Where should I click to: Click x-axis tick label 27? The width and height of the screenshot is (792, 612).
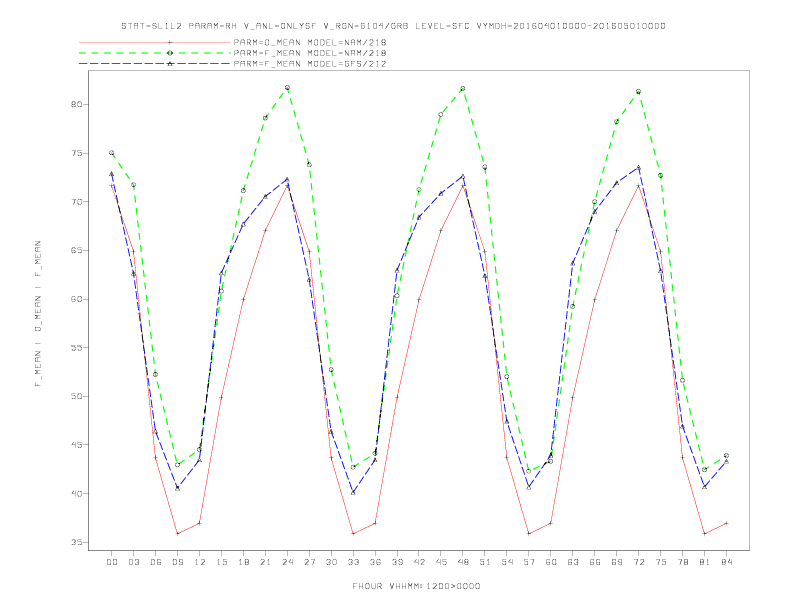tap(310, 562)
